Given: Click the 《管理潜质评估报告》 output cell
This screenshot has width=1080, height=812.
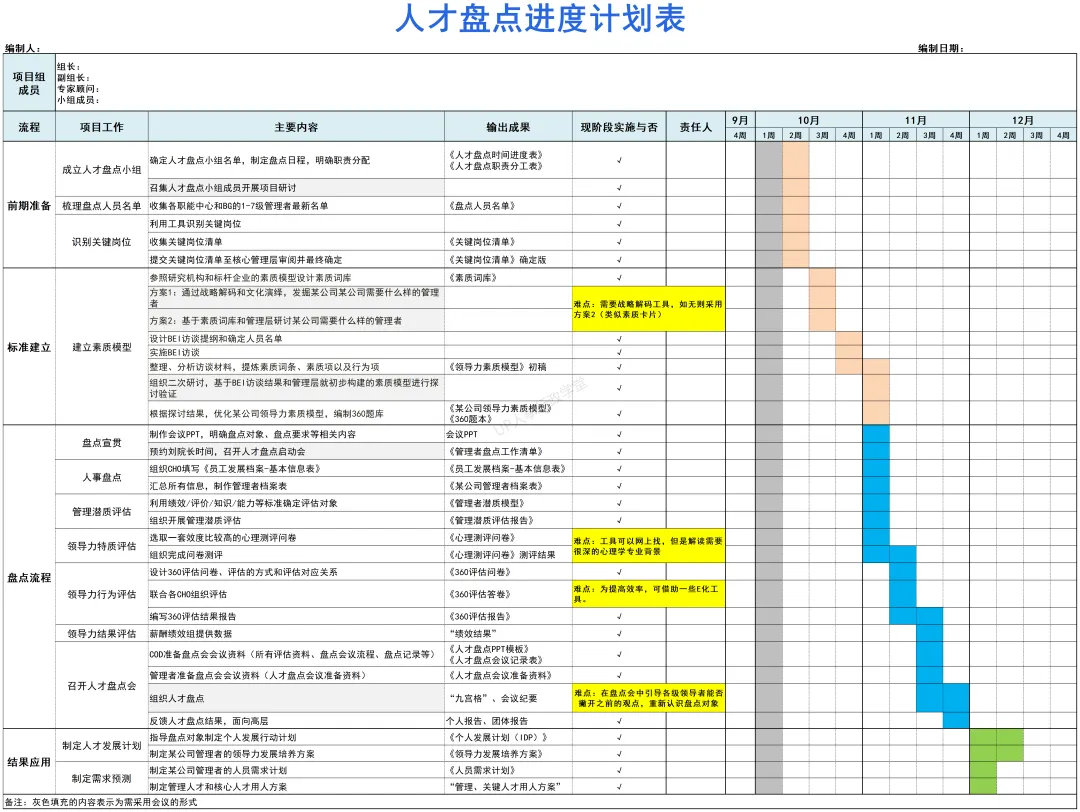Looking at the screenshot, I should (x=508, y=521).
